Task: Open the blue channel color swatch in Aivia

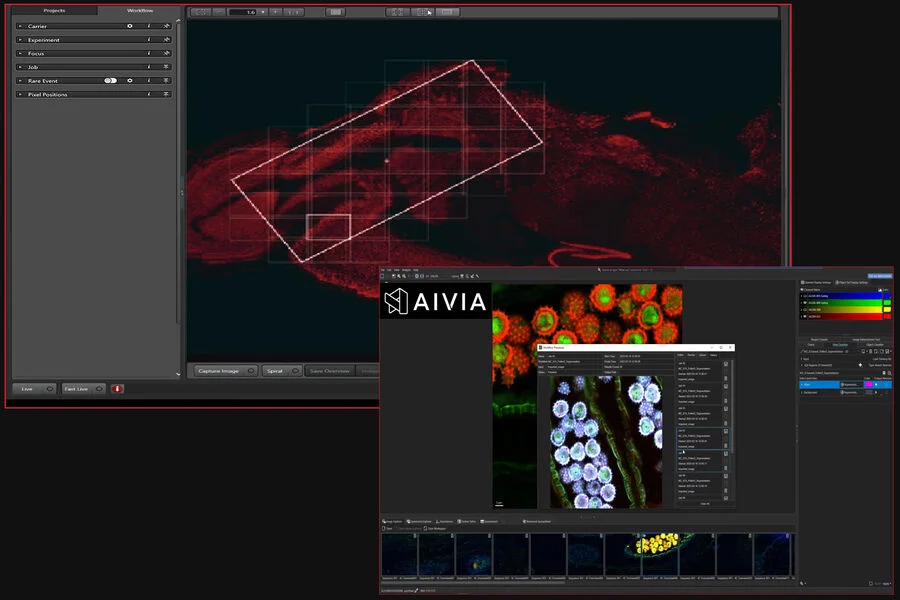Action: (887, 296)
